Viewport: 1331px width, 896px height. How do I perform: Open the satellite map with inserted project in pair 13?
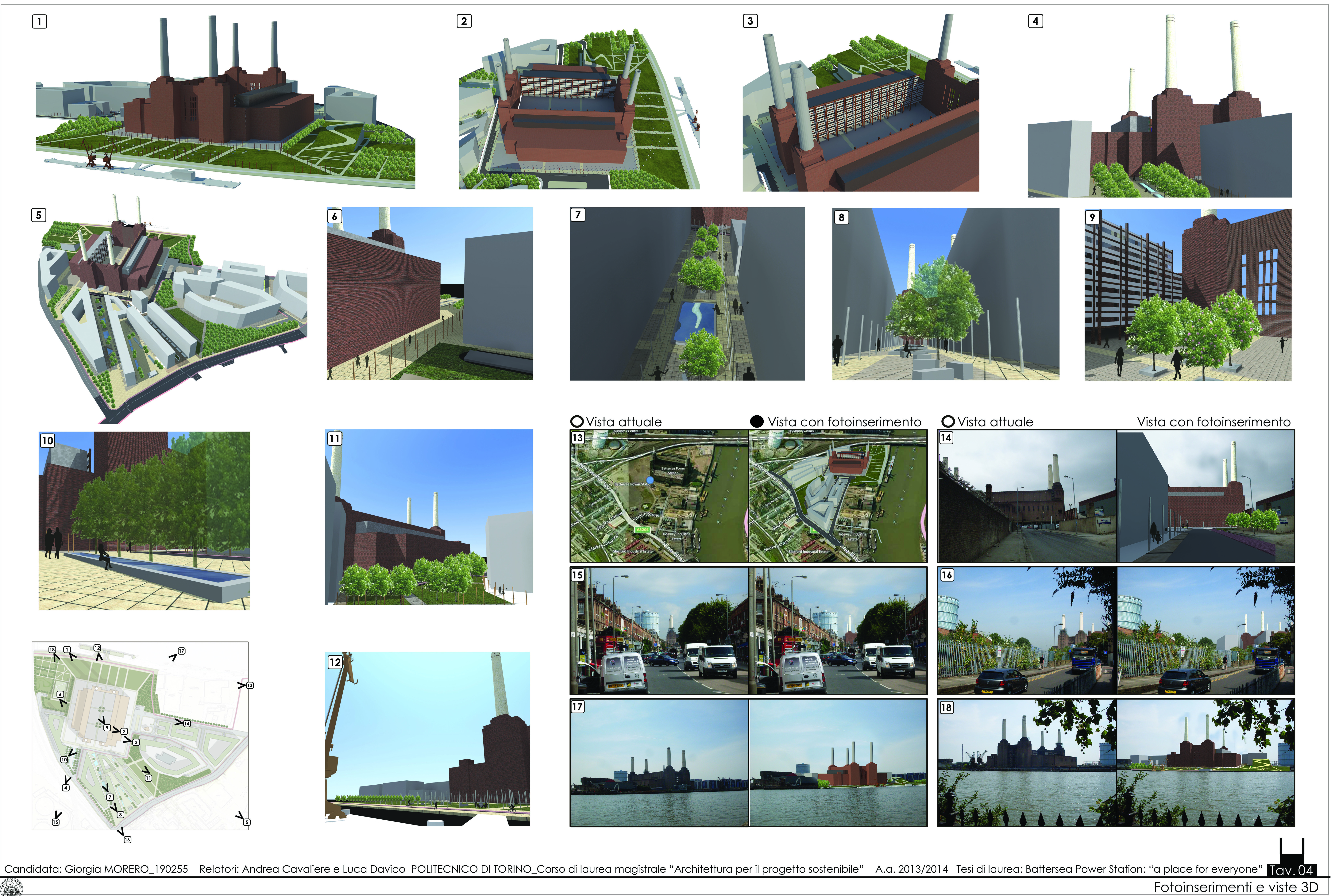tap(838, 496)
